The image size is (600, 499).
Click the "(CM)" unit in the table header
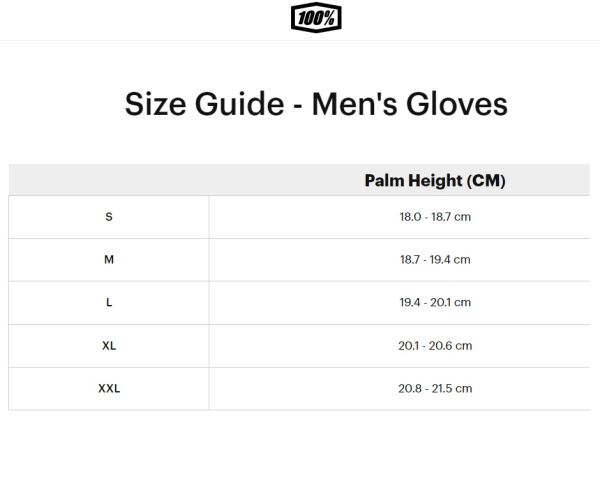click(486, 181)
